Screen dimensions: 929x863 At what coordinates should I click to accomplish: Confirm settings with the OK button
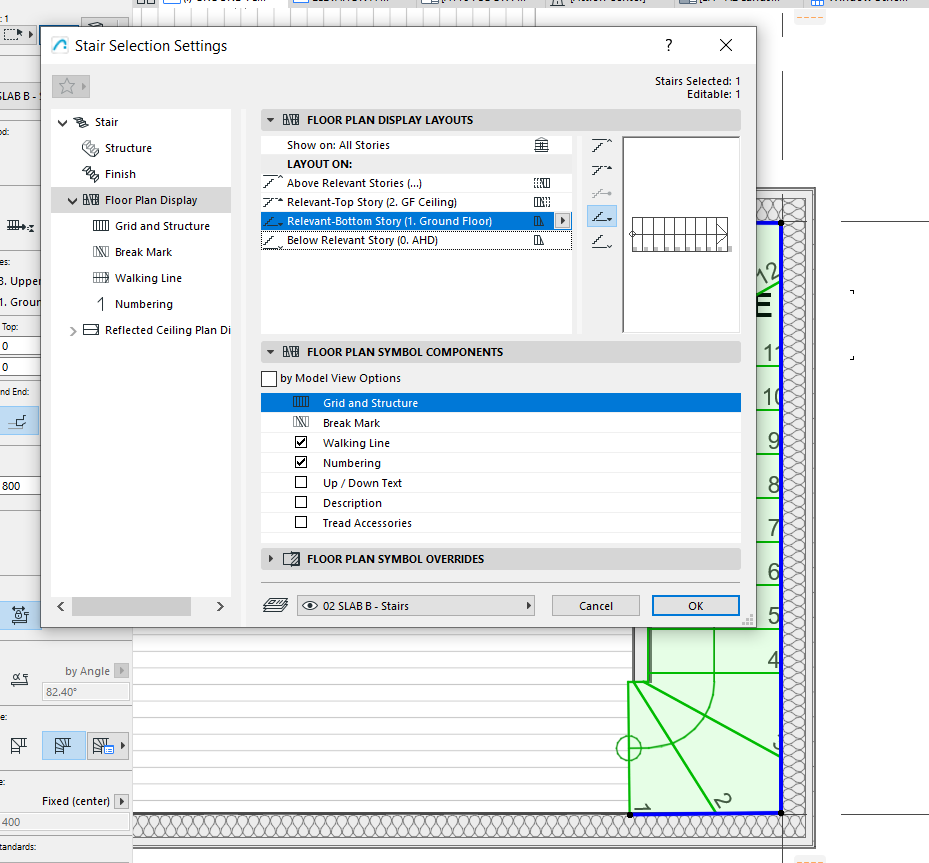tap(696, 606)
